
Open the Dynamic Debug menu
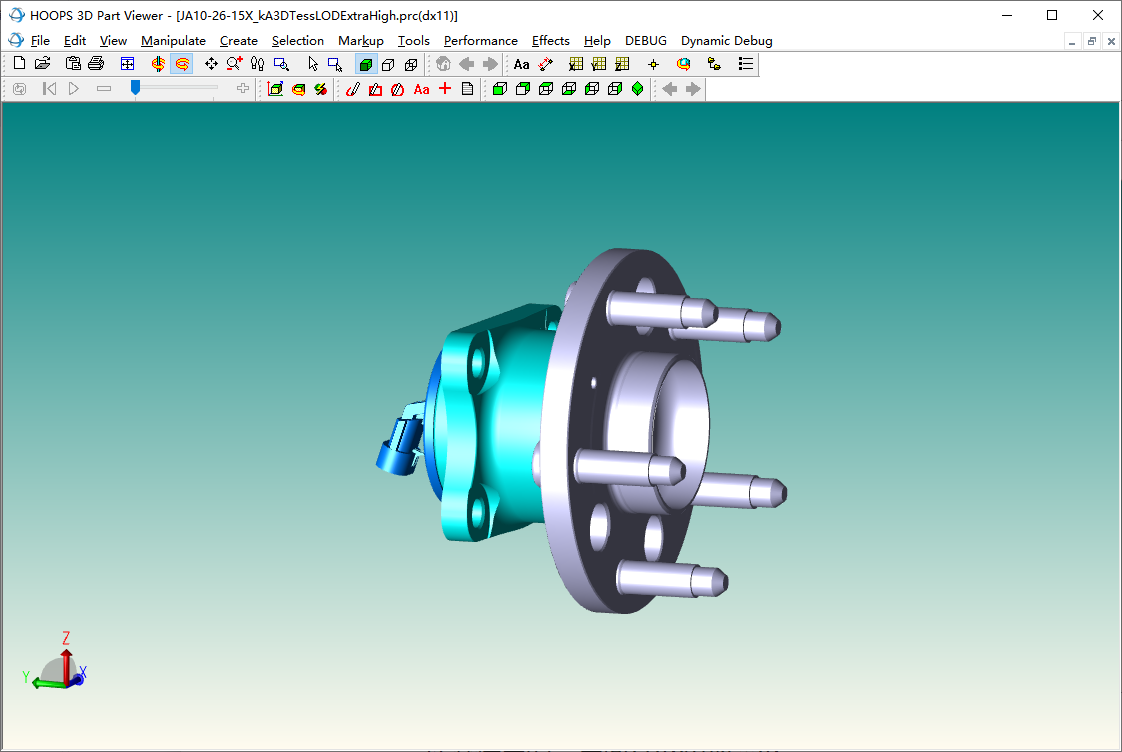[x=726, y=41]
